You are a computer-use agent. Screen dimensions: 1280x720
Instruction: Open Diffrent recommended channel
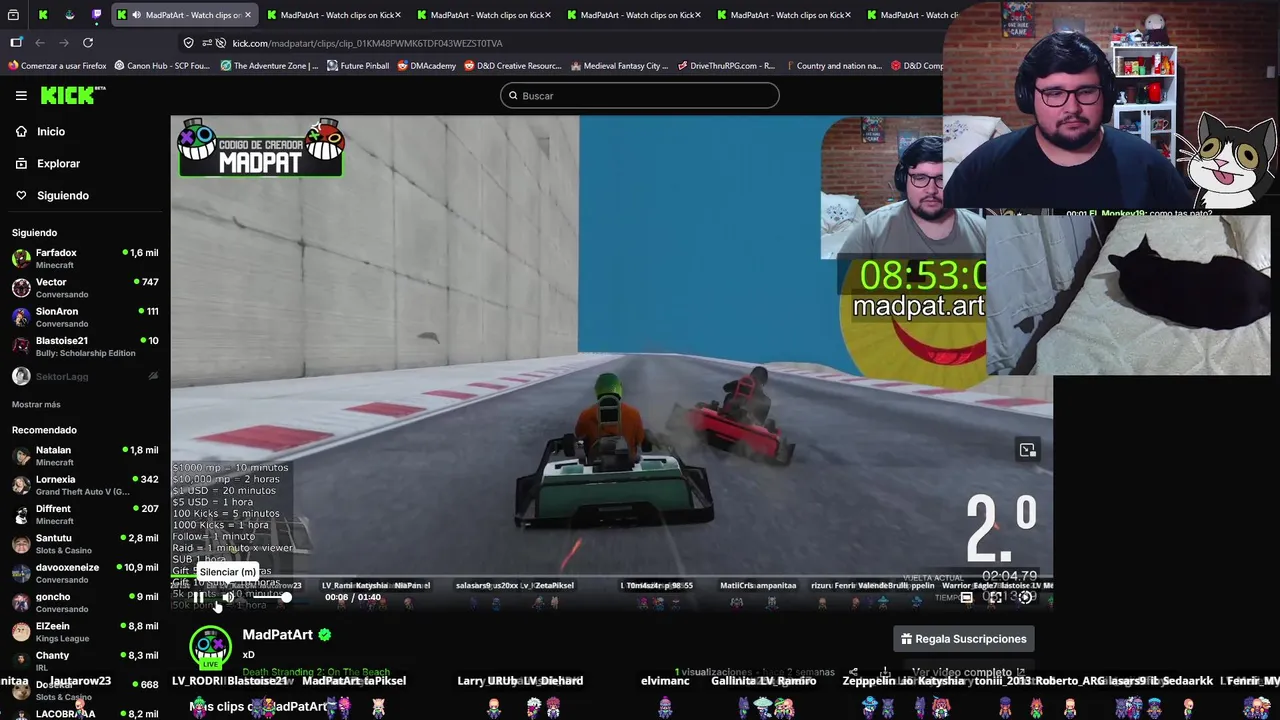point(85,514)
